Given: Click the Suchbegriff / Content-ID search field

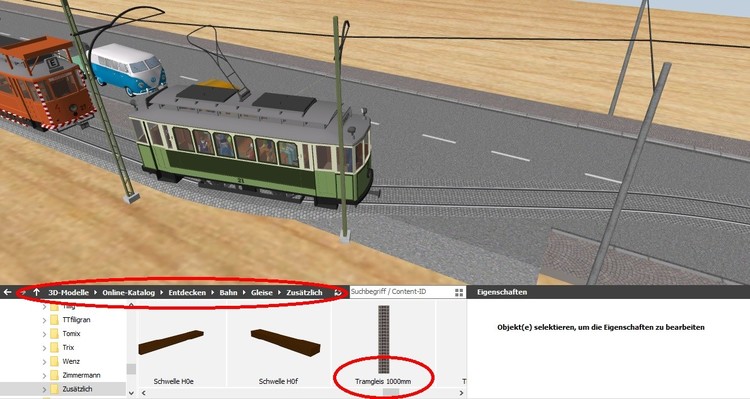Looking at the screenshot, I should pos(401,292).
